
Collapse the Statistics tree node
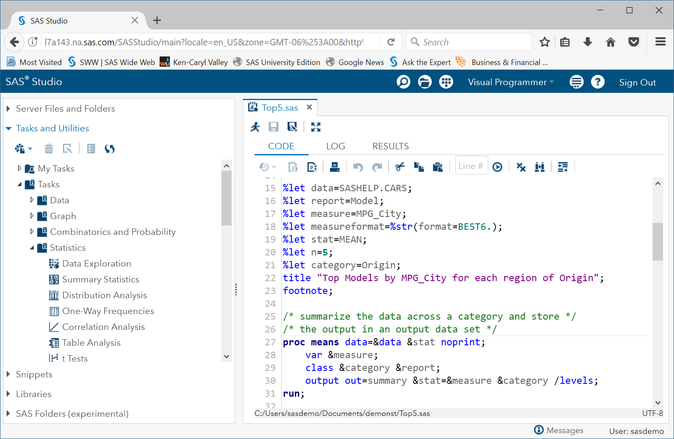click(32, 248)
